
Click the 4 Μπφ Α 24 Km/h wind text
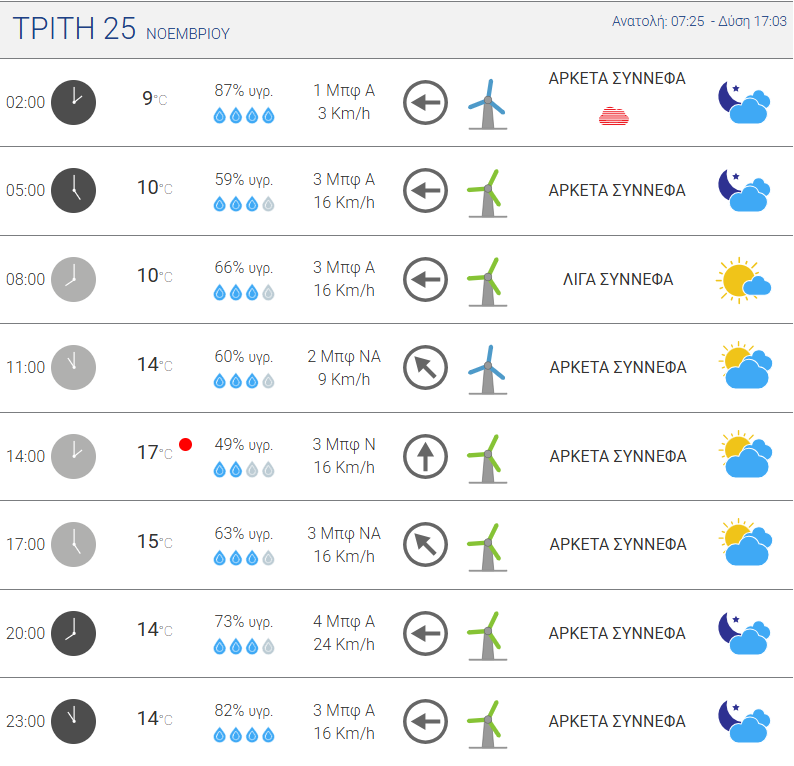click(344, 633)
